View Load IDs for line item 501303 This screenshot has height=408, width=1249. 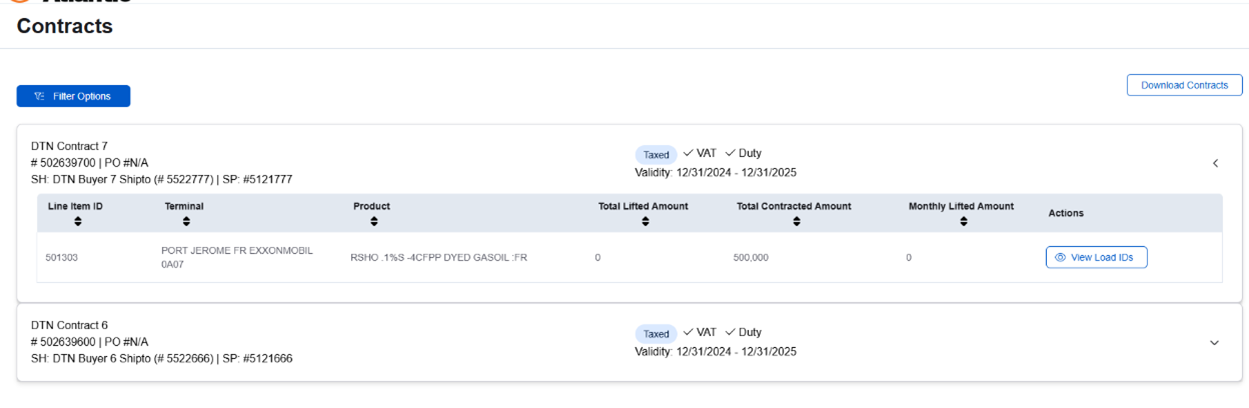[x=1096, y=257]
